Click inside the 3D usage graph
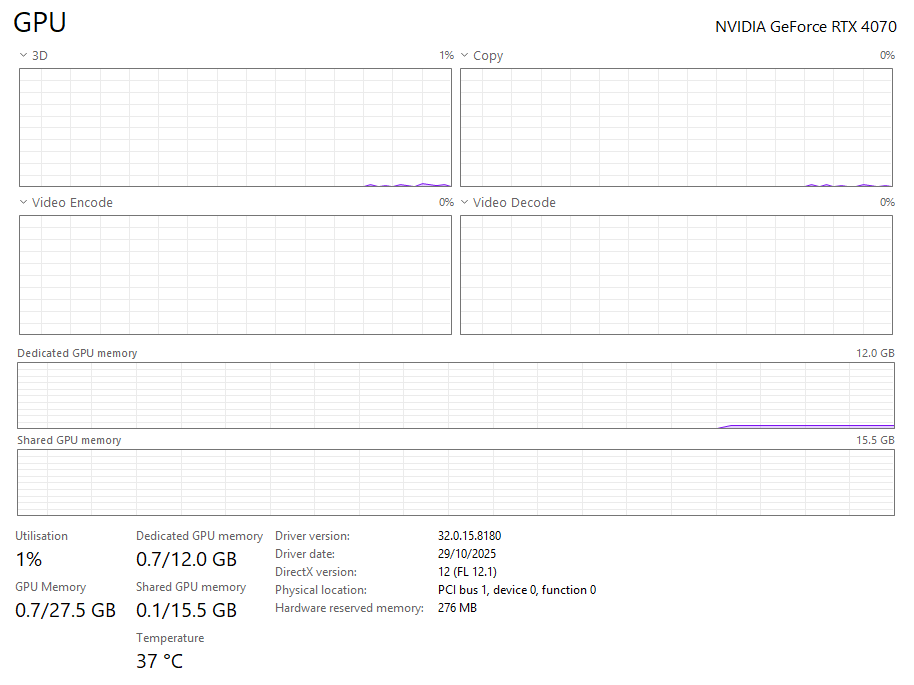914x685 pixels. 235,127
